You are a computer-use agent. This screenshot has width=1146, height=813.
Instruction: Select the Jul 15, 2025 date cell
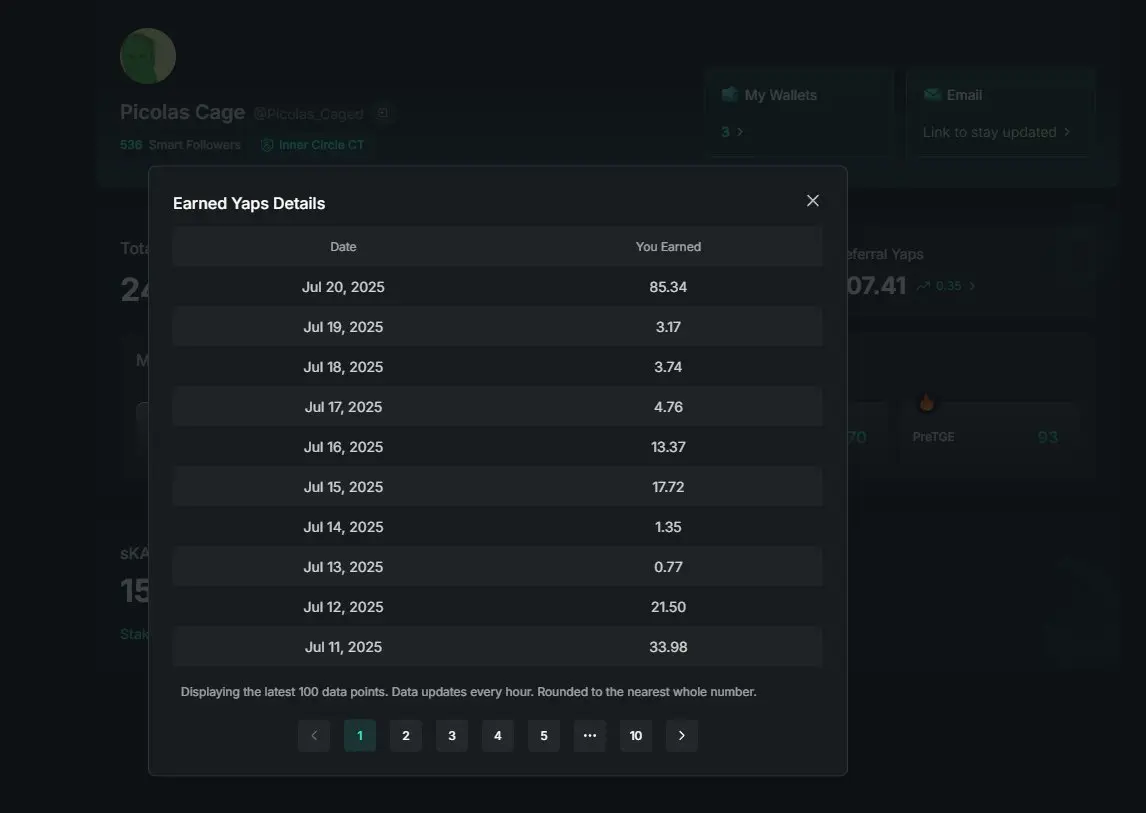[343, 487]
